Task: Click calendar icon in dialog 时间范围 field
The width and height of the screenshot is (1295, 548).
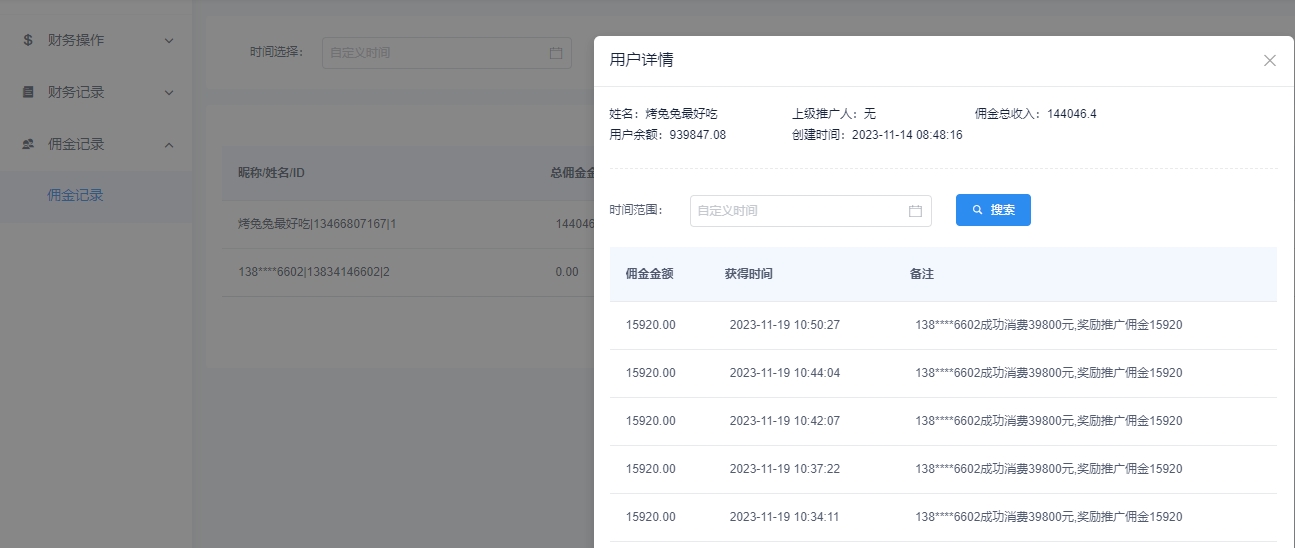Action: [915, 211]
